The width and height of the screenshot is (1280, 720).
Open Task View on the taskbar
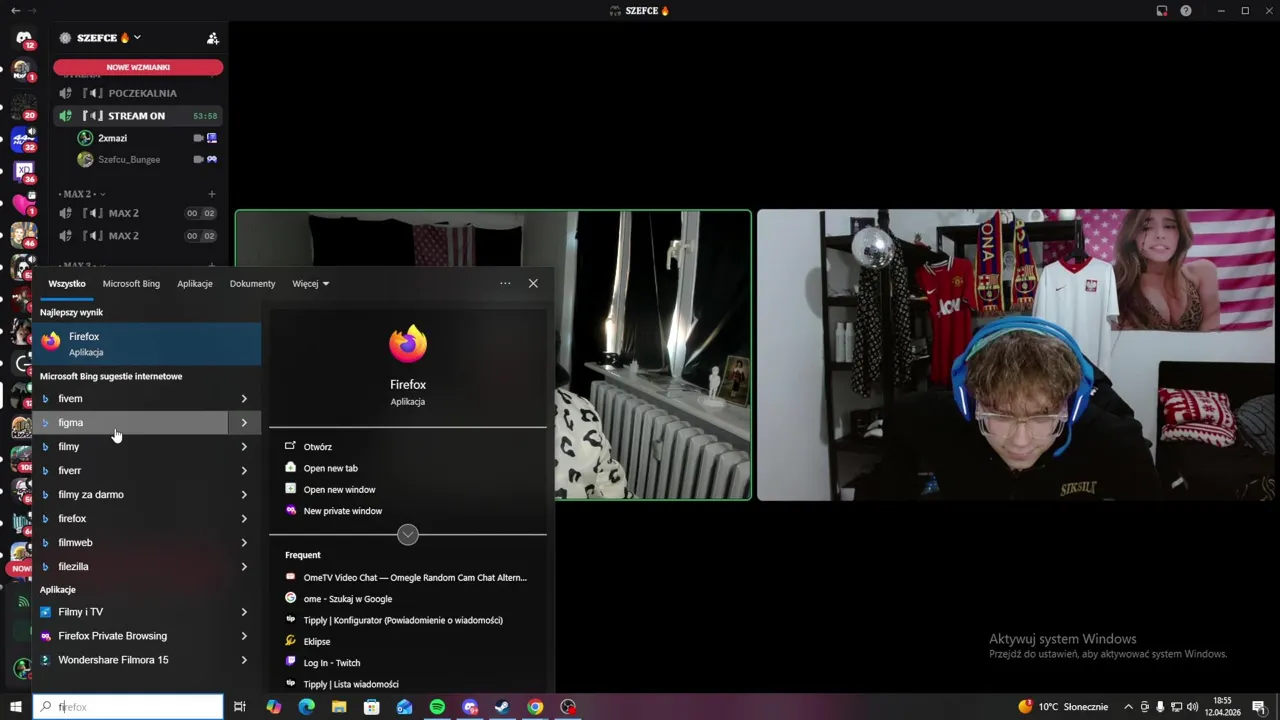click(x=240, y=707)
